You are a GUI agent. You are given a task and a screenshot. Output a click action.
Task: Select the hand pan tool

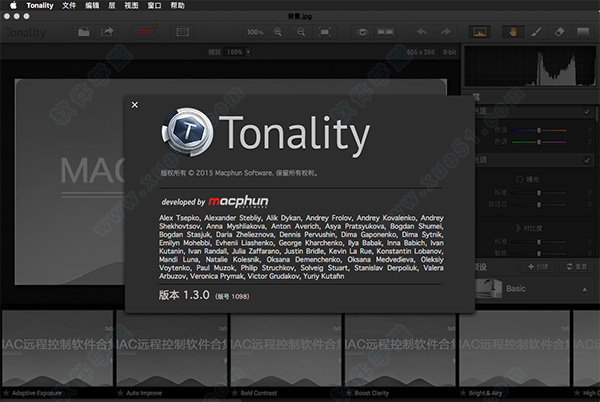point(513,32)
